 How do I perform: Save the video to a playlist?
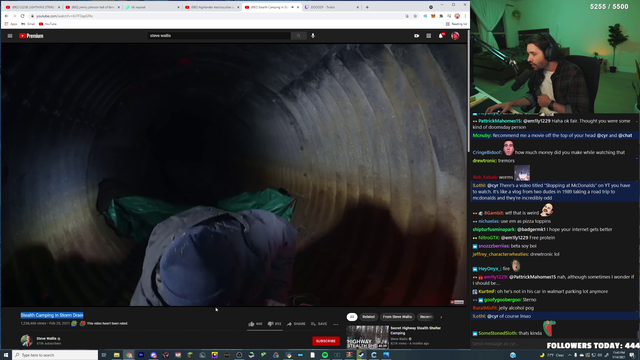pos(319,324)
